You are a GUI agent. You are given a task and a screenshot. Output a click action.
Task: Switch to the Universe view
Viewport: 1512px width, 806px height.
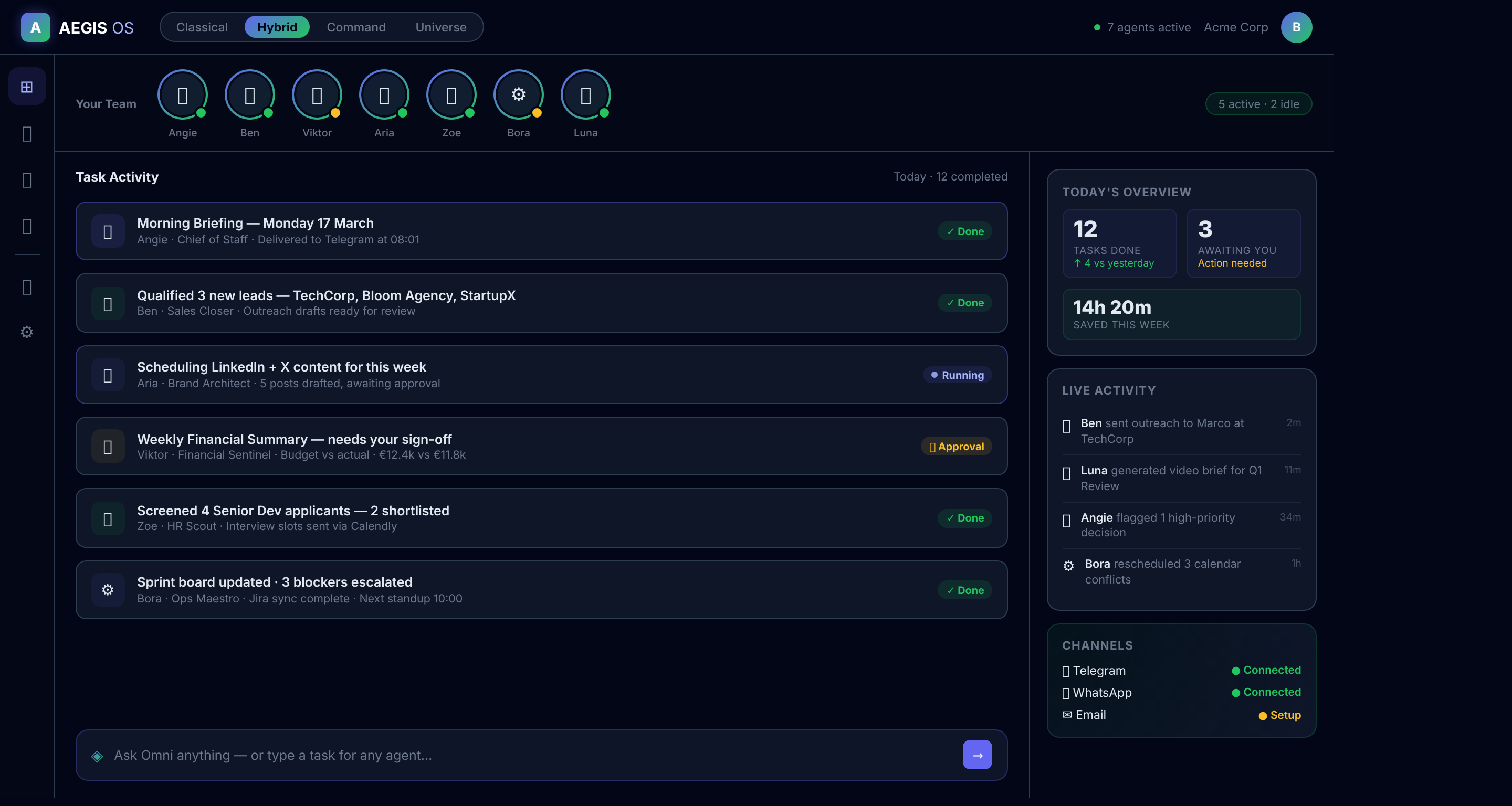tap(441, 26)
